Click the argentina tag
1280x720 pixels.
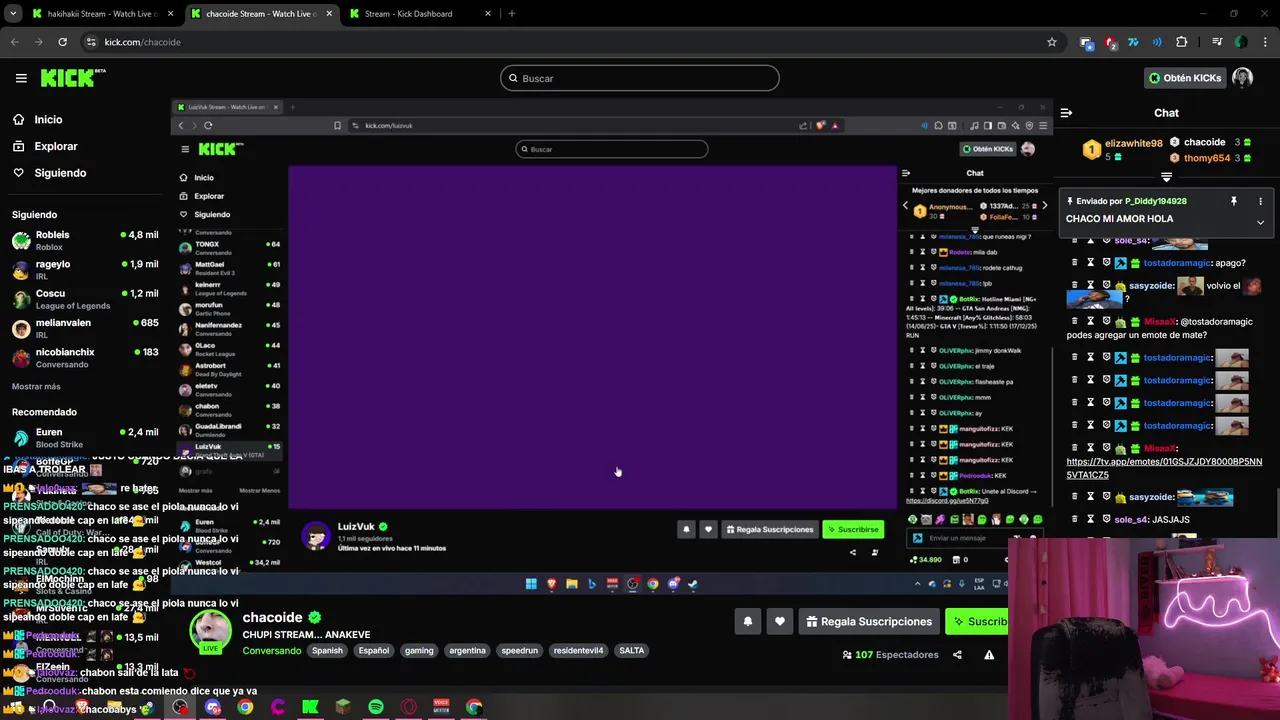pyautogui.click(x=467, y=650)
